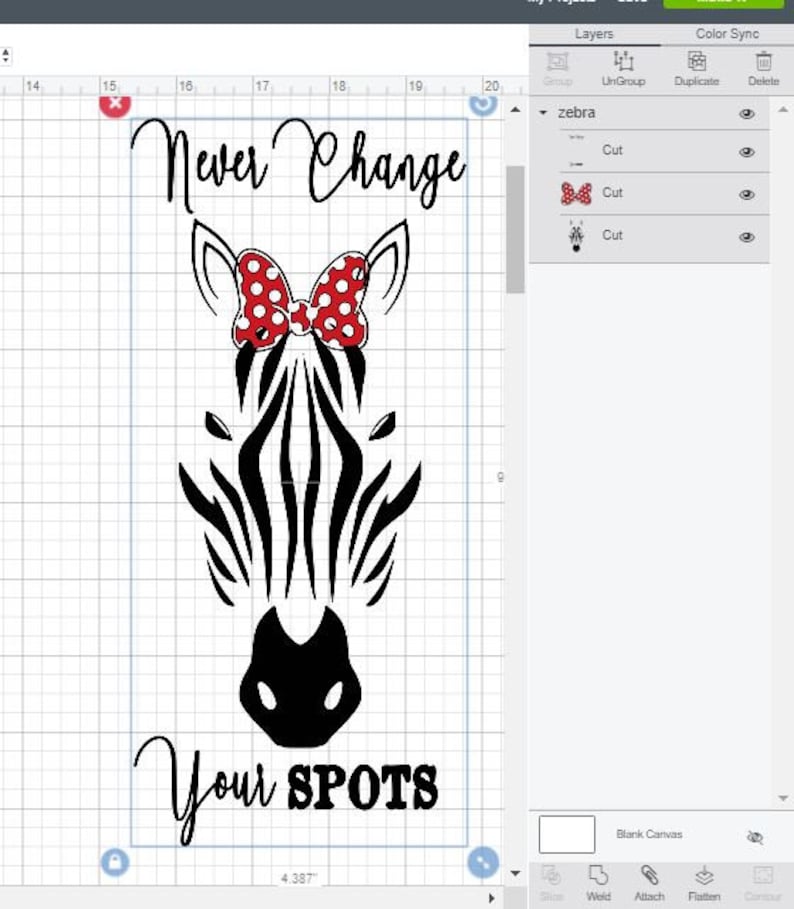The height and width of the screenshot is (909, 794).
Task: Click the stepper arrows at top left
Action: 6,56
